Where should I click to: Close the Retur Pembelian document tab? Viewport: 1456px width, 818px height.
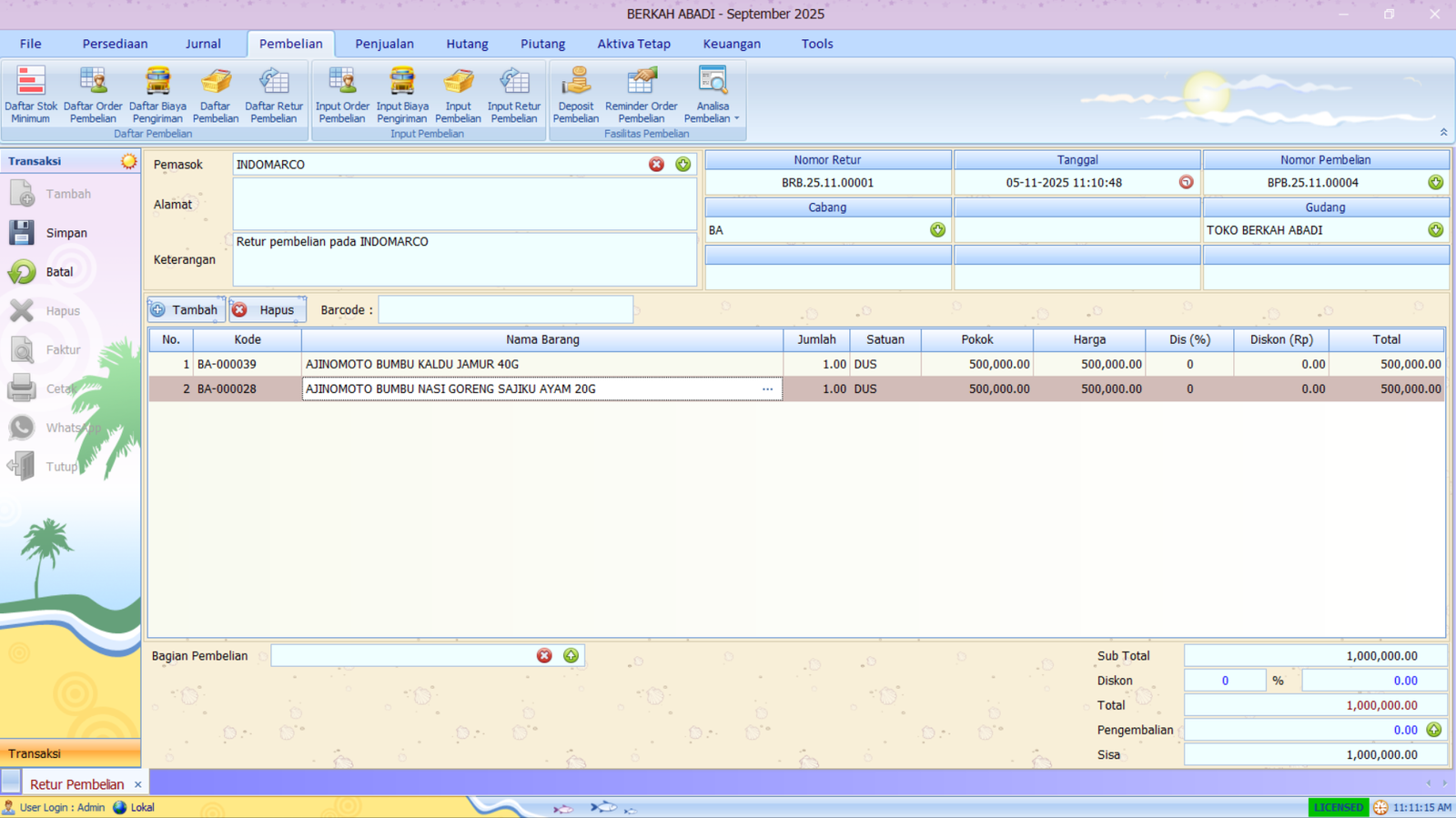tap(138, 784)
